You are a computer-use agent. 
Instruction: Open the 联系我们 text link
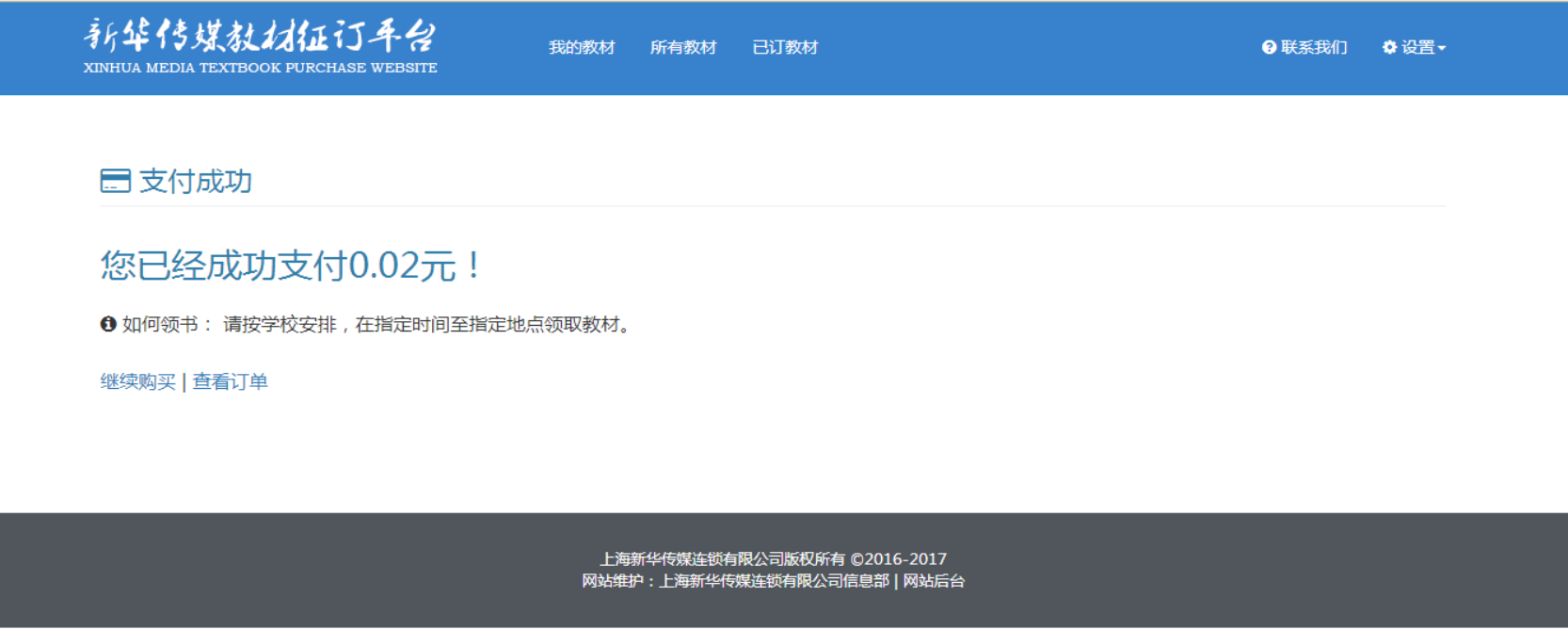tap(1314, 47)
